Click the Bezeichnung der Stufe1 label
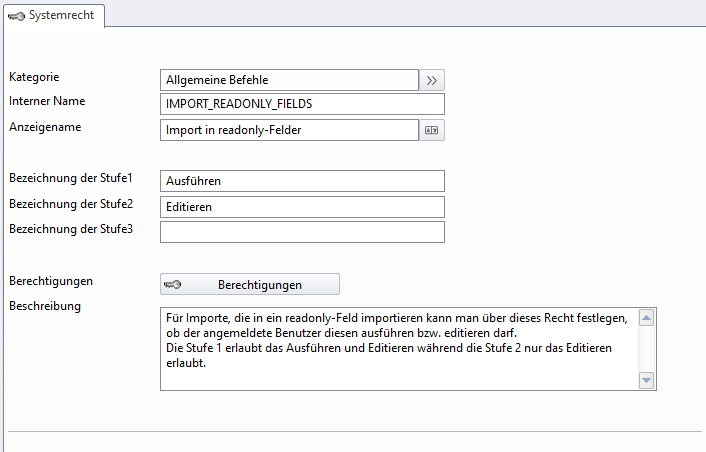706x452 pixels. click(71, 178)
